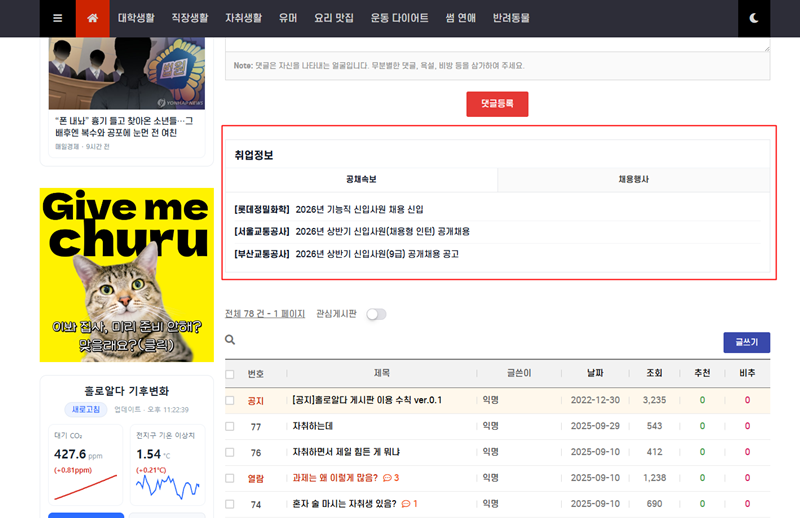Open comments bubble on '과제는 왜 이렇게 많음?' post
800x518 pixels.
(x=389, y=478)
